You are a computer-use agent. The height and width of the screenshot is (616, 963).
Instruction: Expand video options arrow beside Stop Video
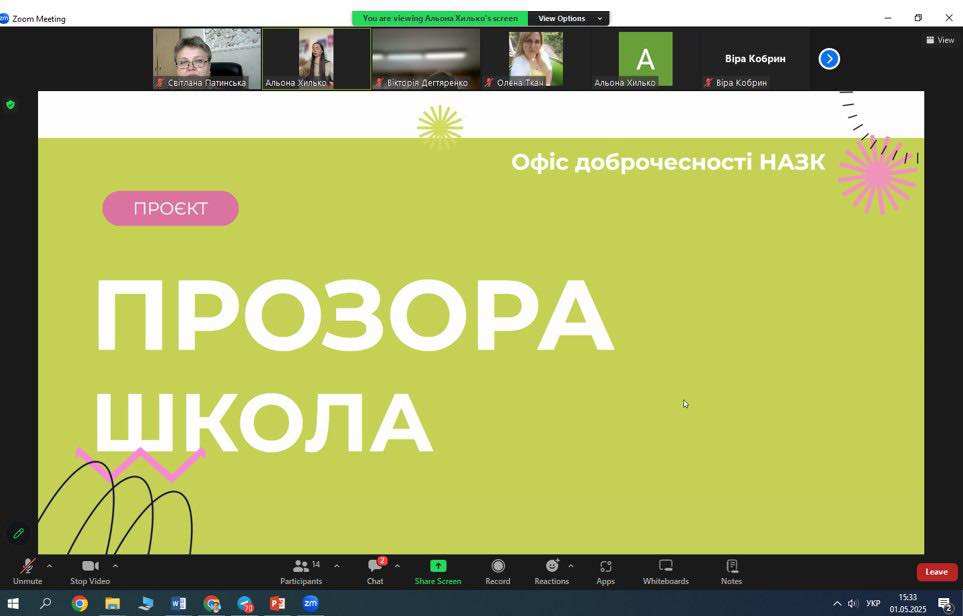pyautogui.click(x=115, y=566)
